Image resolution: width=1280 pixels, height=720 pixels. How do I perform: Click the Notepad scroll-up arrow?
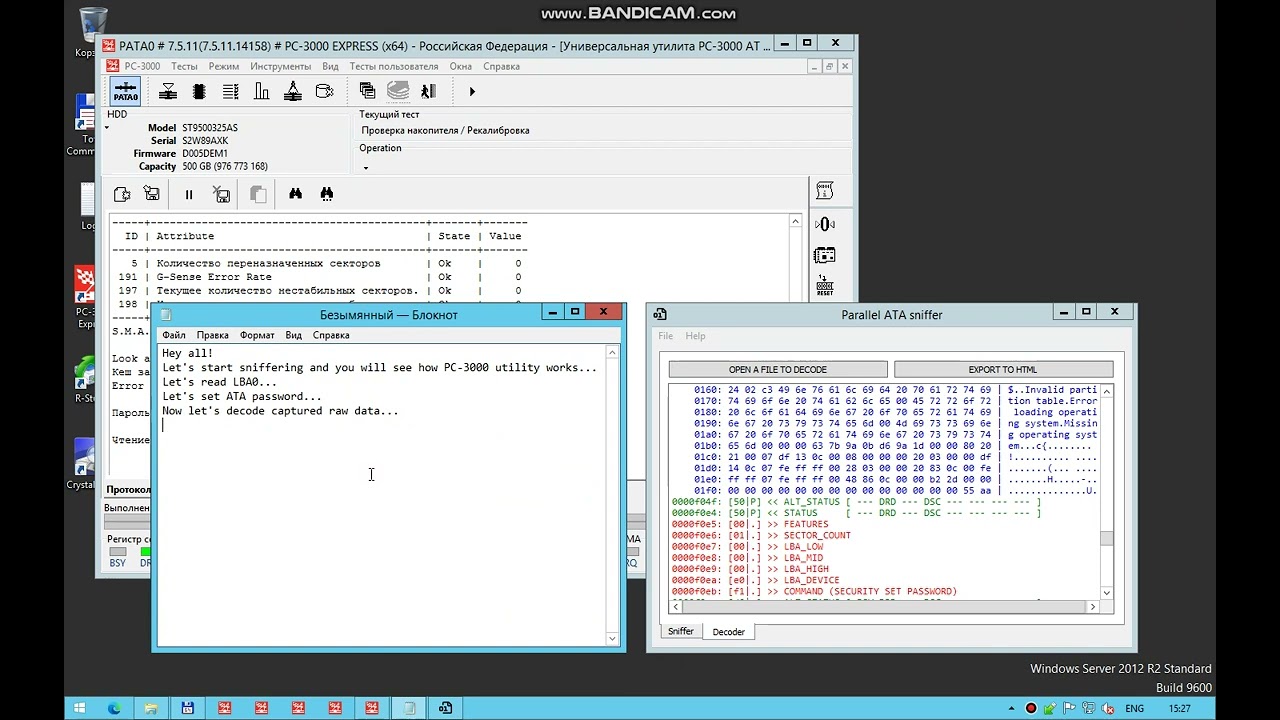point(612,352)
